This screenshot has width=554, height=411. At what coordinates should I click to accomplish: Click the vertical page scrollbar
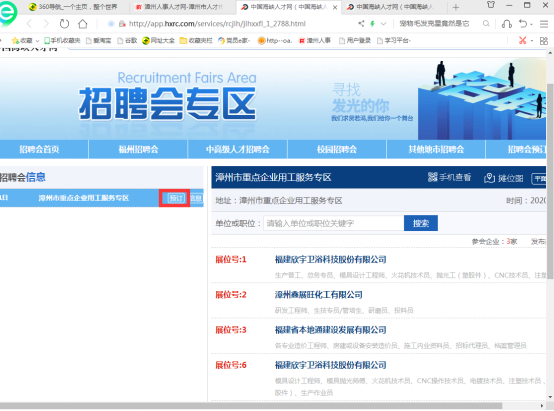click(x=550, y=182)
